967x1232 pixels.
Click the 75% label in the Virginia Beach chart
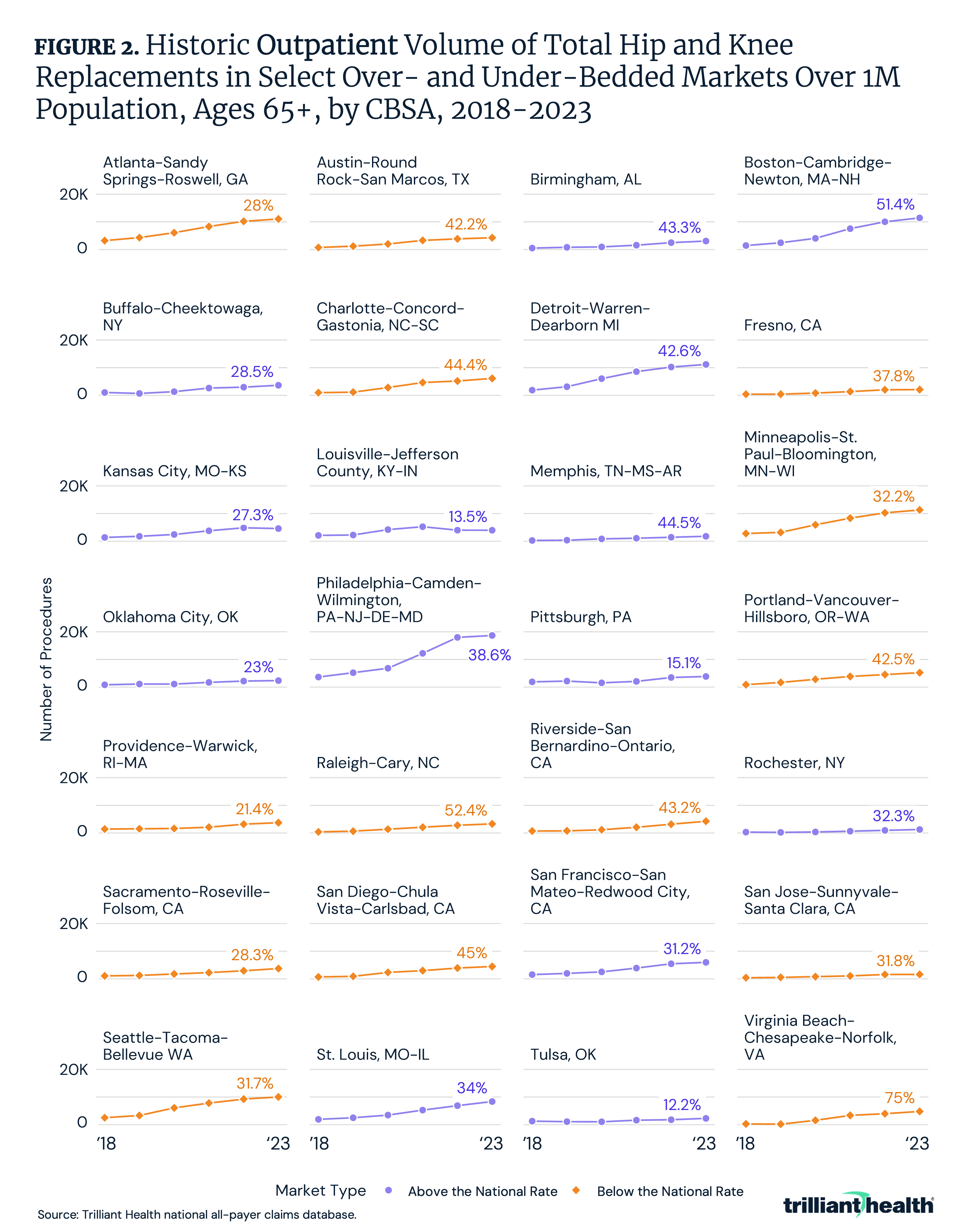pos(899,1098)
